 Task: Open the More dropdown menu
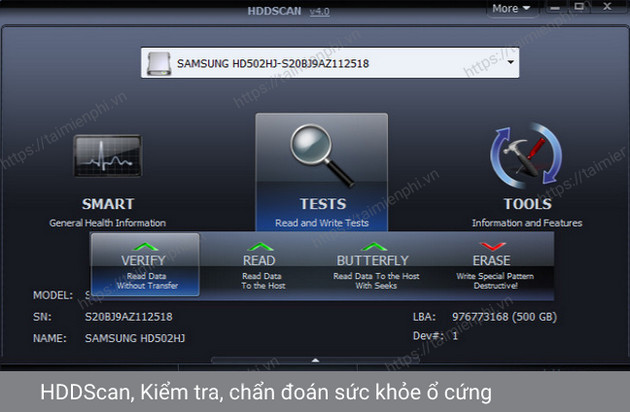511,8
